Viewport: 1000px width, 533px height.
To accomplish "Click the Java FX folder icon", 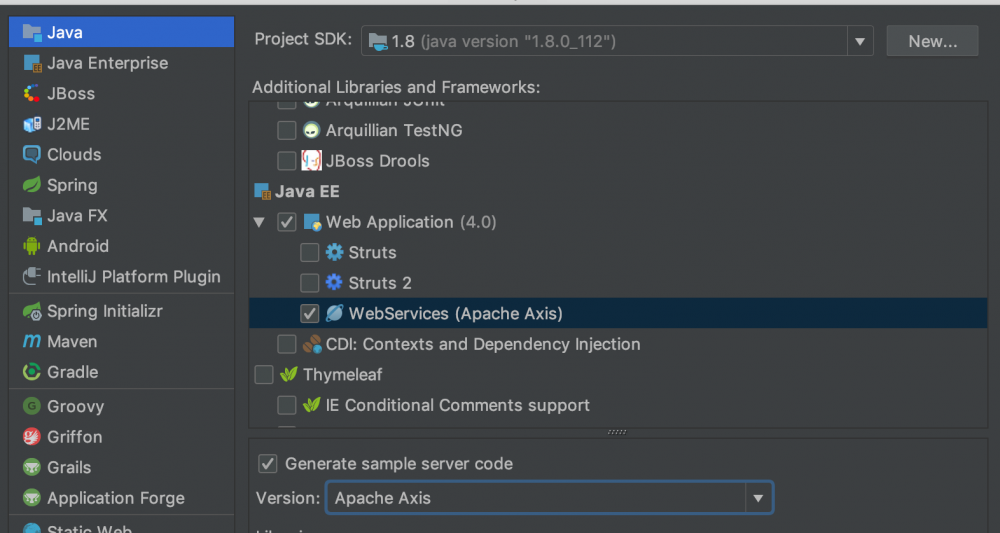I will (32, 215).
